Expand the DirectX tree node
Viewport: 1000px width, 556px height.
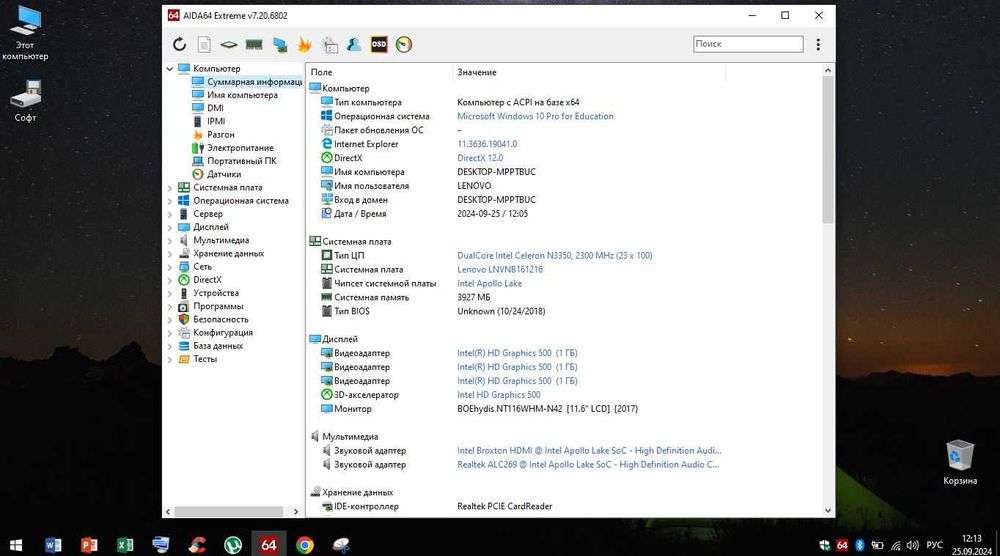(170, 280)
